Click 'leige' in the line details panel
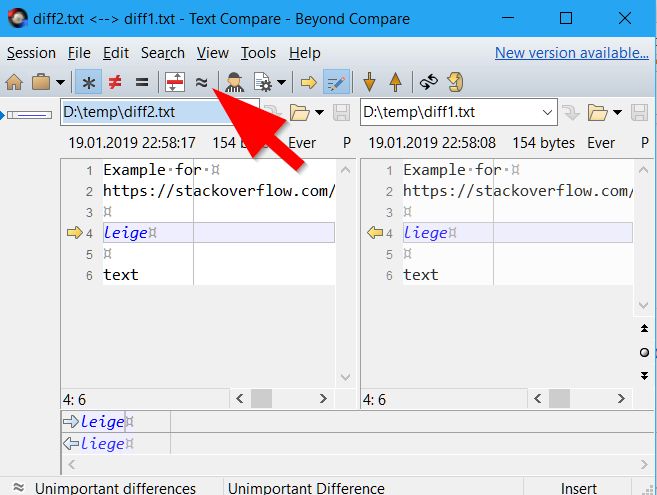657x495 pixels. tap(103, 422)
